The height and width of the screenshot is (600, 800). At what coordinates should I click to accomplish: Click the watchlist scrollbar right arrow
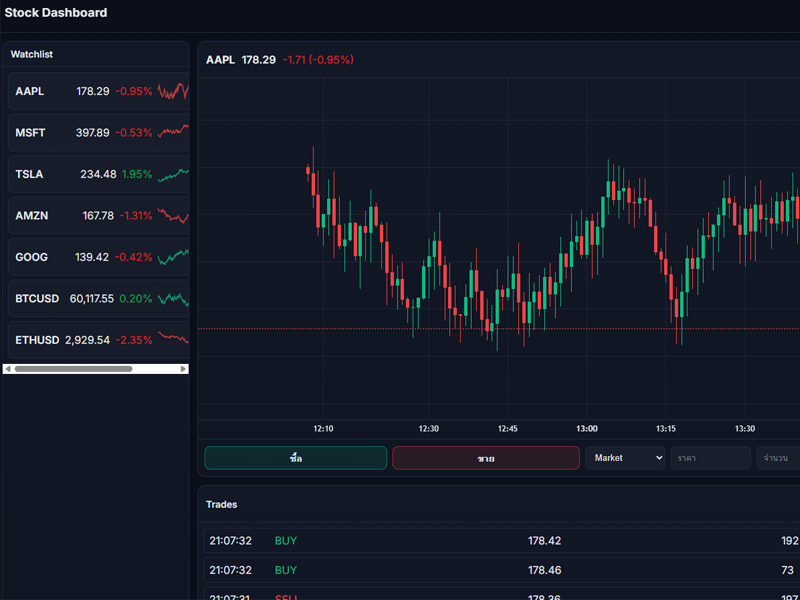click(184, 368)
